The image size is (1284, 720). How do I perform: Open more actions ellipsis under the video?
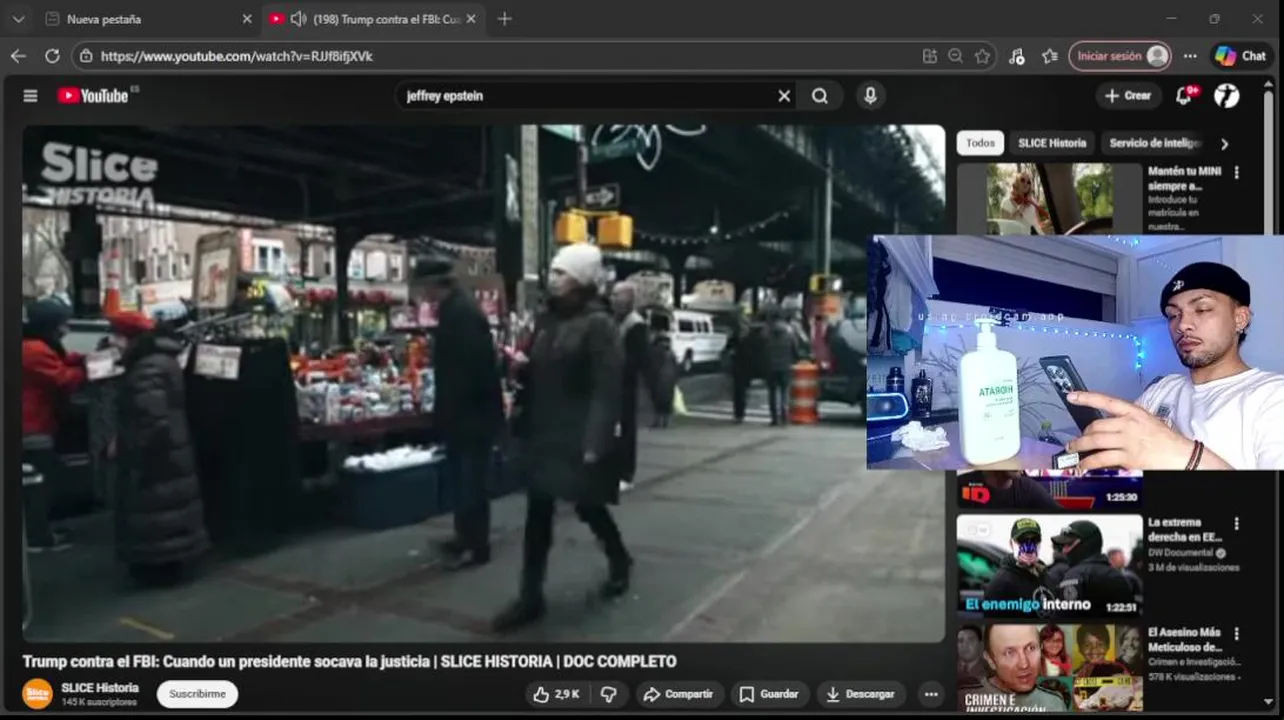[x=931, y=694]
